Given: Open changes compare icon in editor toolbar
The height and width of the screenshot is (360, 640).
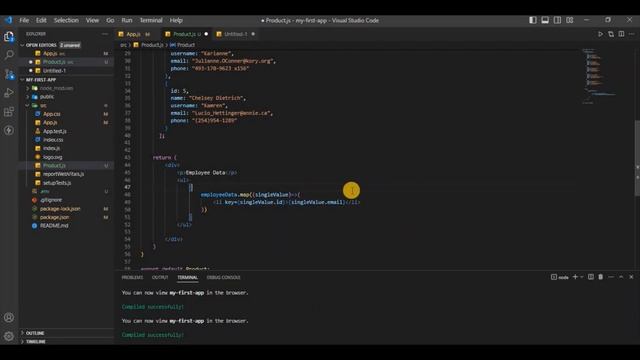Looking at the screenshot, I should pos(611,34).
